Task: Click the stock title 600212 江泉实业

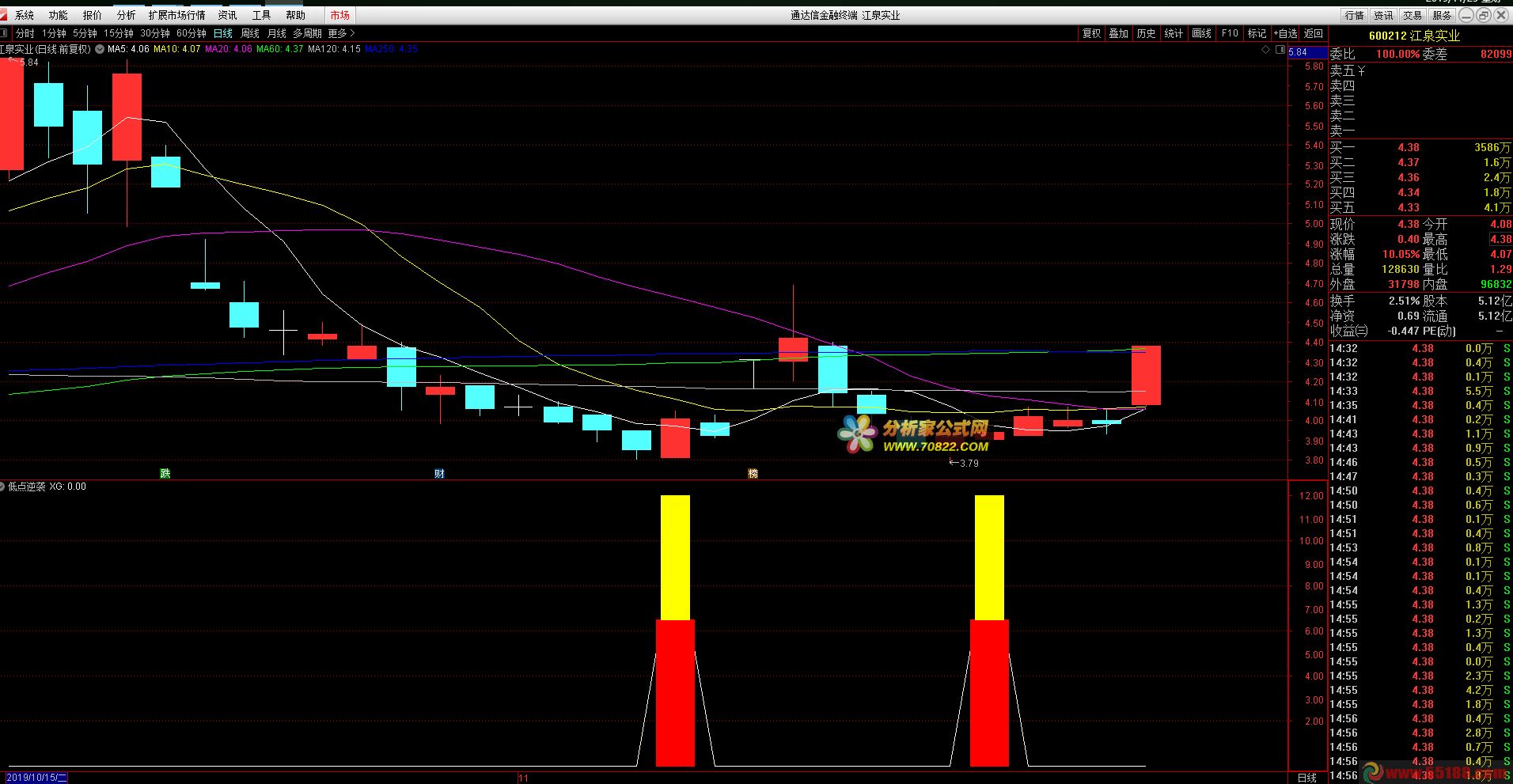Action: (1414, 36)
